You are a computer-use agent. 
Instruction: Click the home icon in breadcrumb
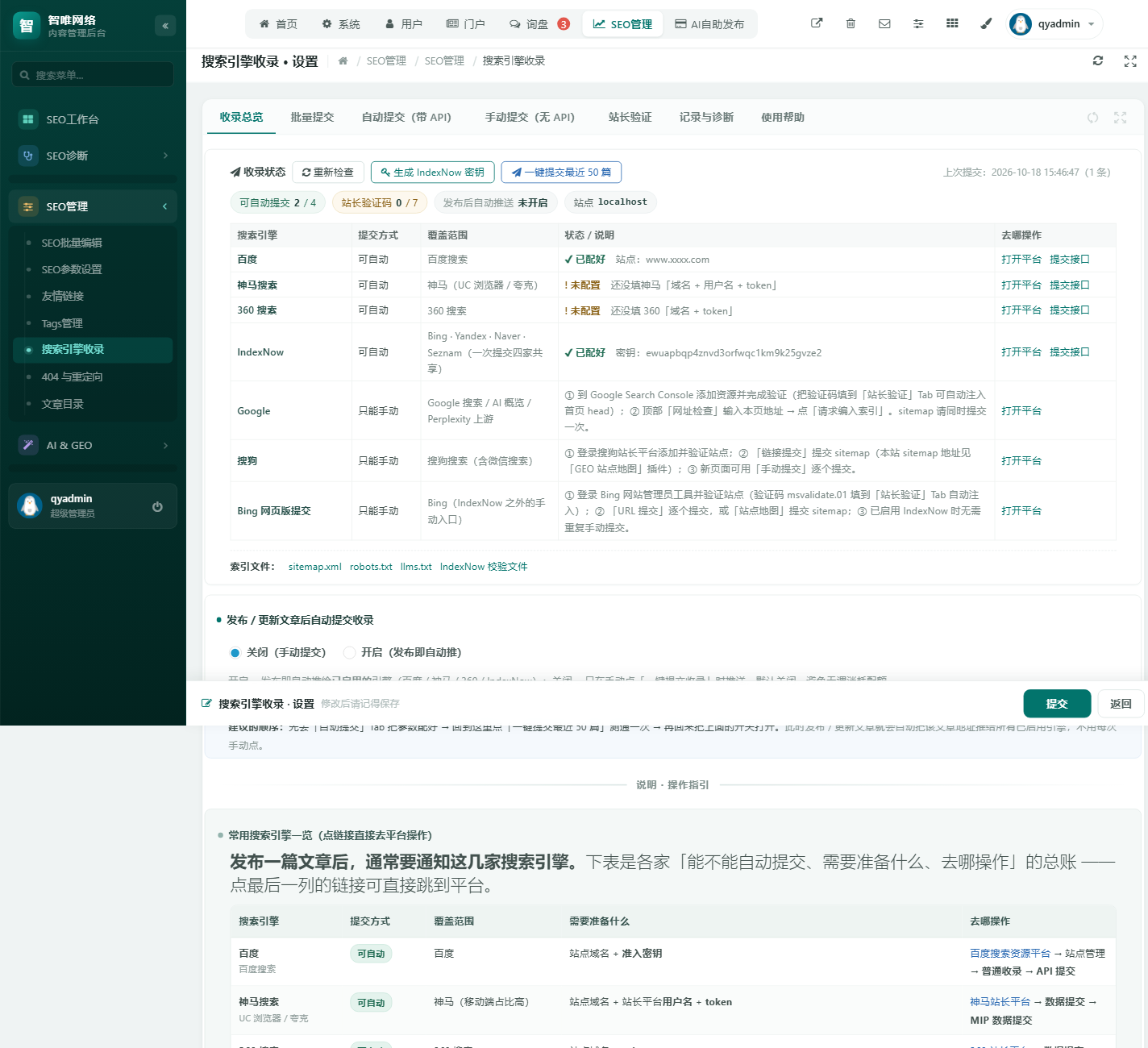pyautogui.click(x=343, y=60)
